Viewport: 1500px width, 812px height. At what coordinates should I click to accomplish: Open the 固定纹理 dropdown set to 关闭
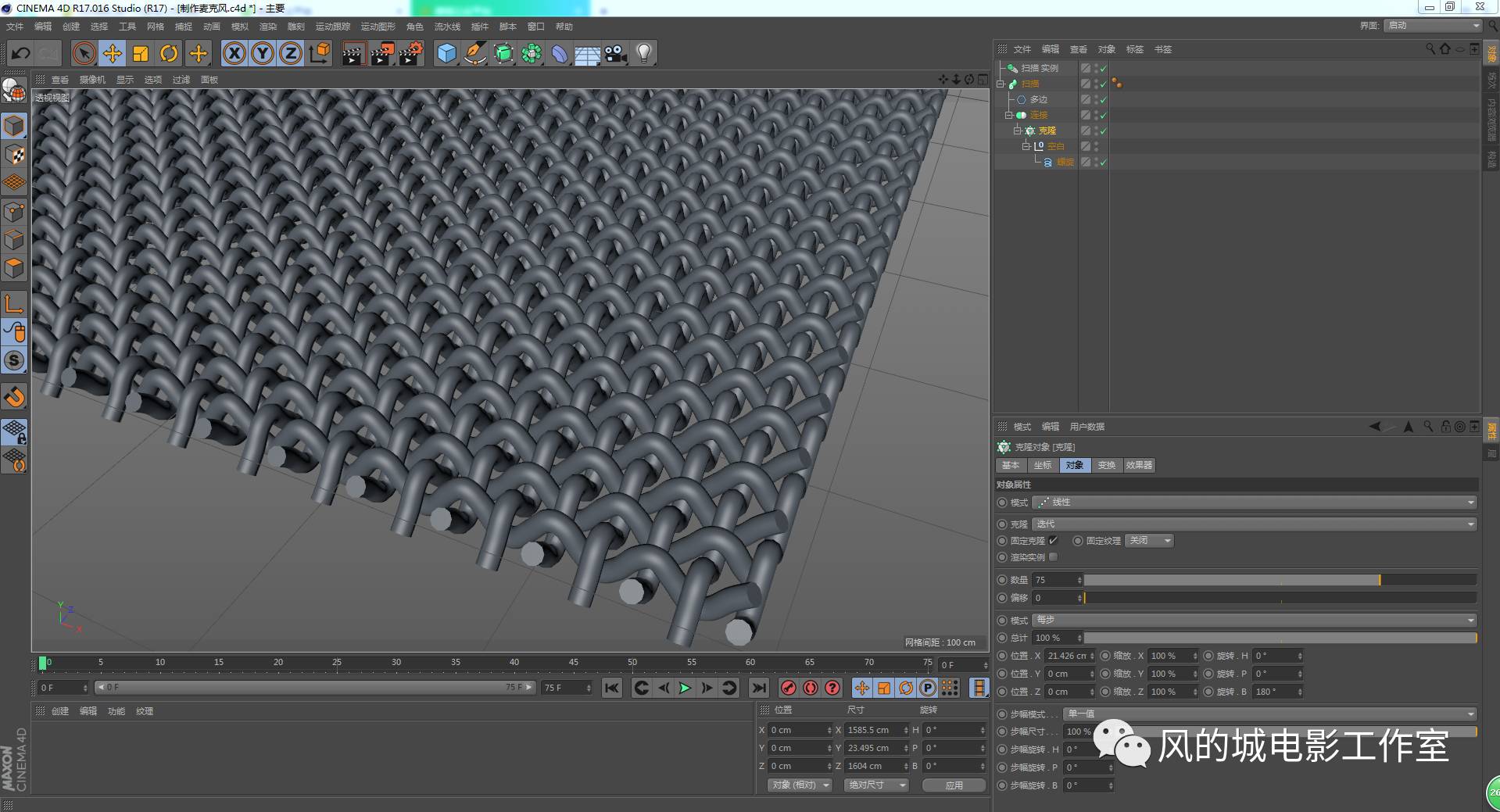coord(1148,540)
